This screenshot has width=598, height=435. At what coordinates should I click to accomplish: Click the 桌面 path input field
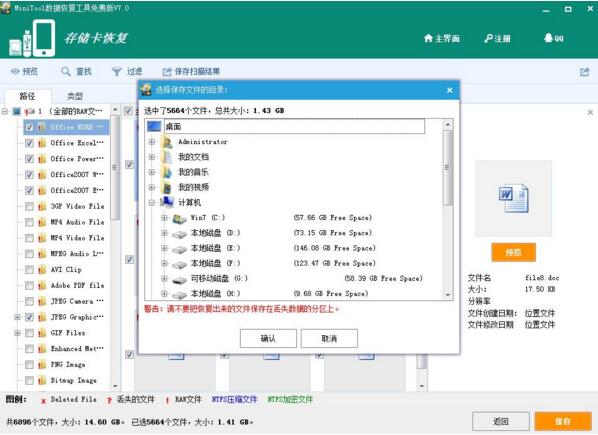294,126
